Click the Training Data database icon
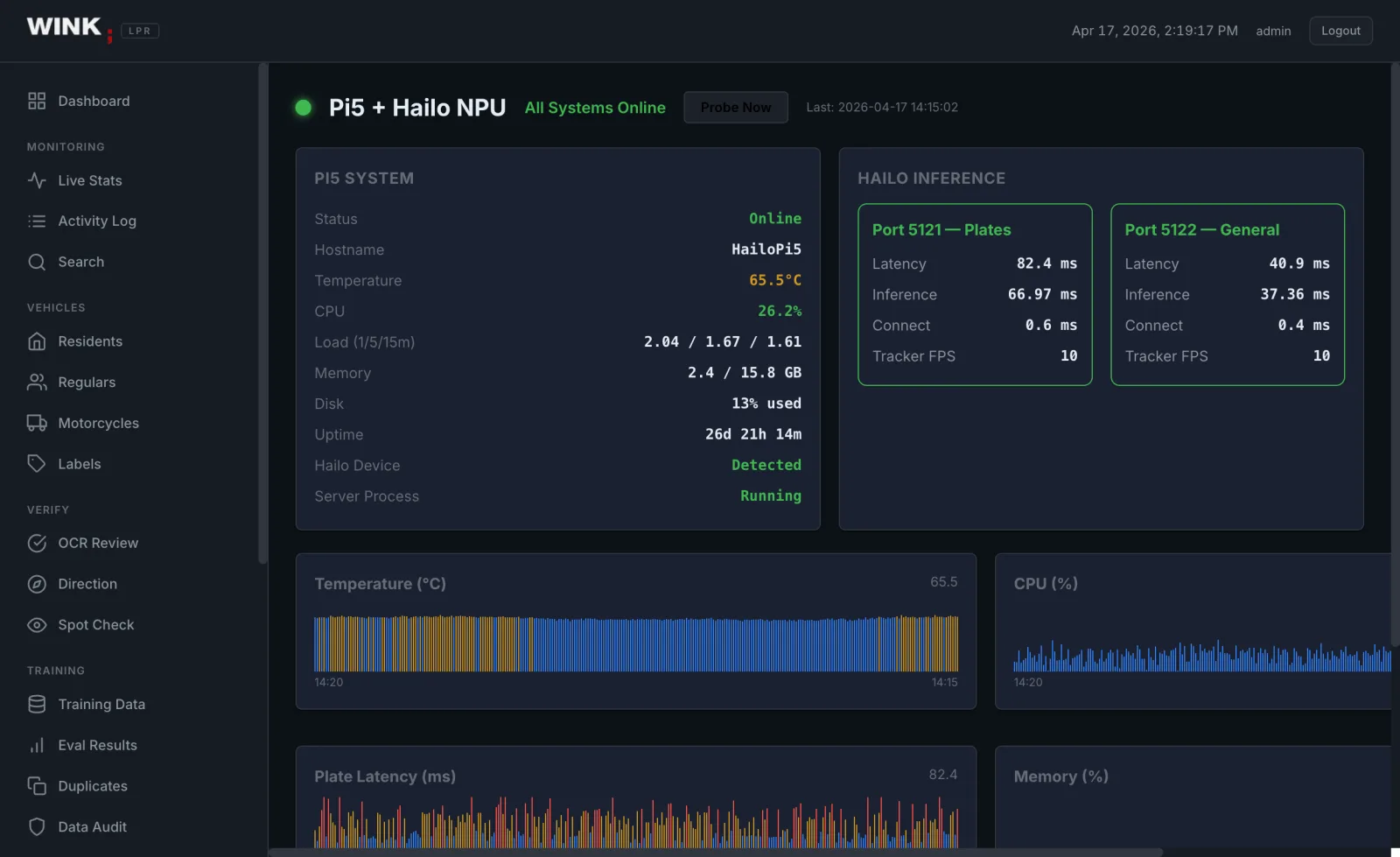Image resolution: width=1400 pixels, height=857 pixels. [37, 704]
